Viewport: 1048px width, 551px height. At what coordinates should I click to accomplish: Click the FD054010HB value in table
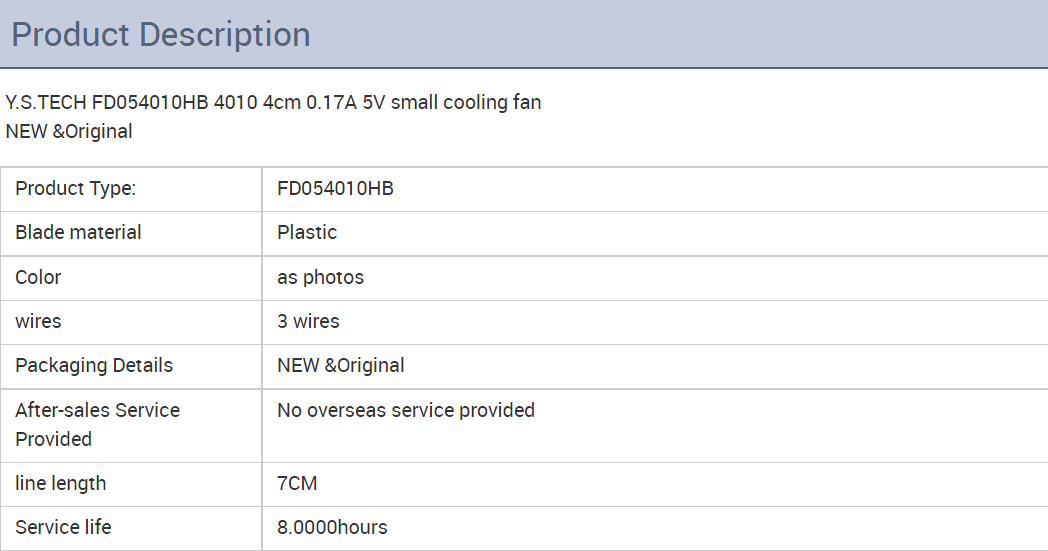(x=336, y=189)
